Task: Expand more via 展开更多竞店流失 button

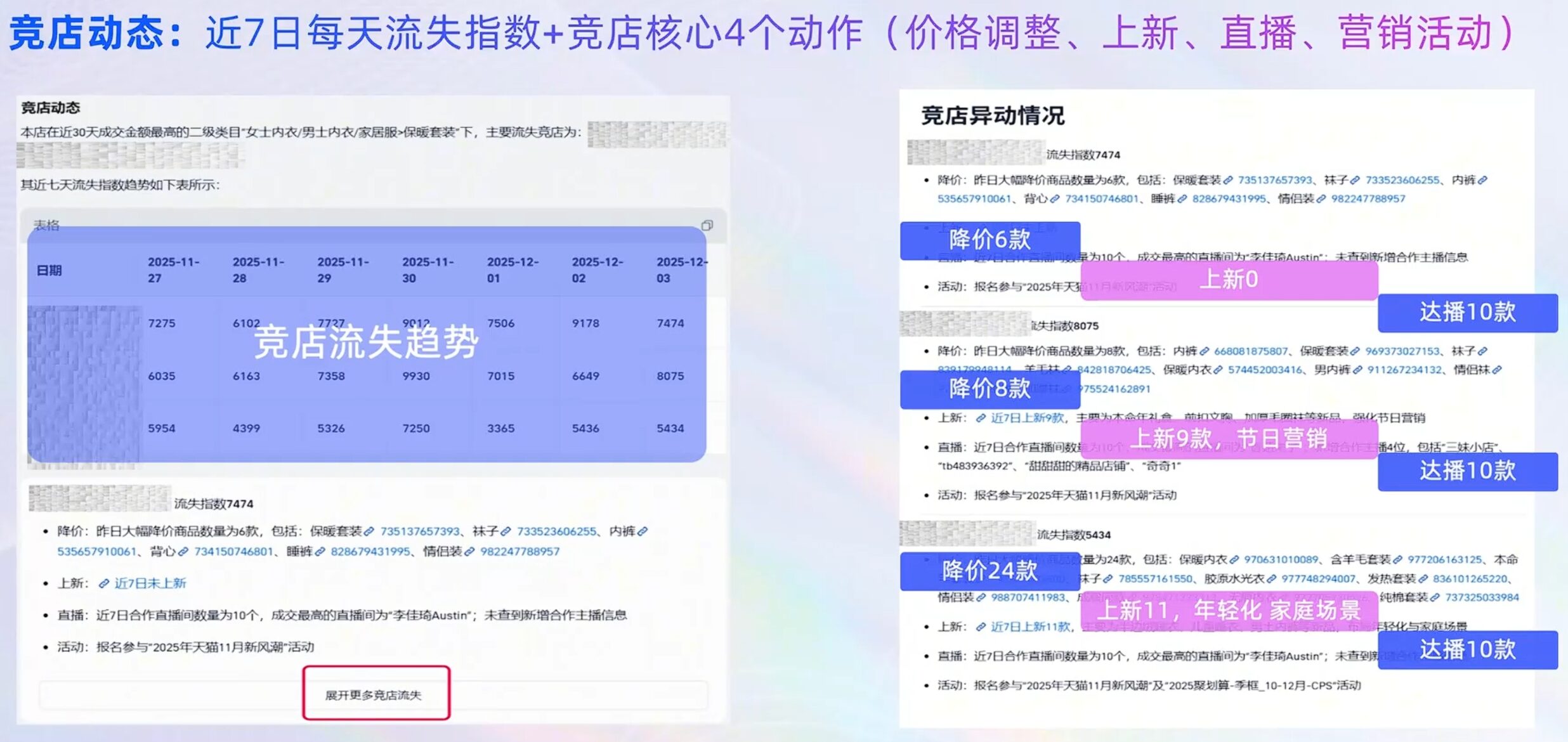Action: (x=373, y=695)
